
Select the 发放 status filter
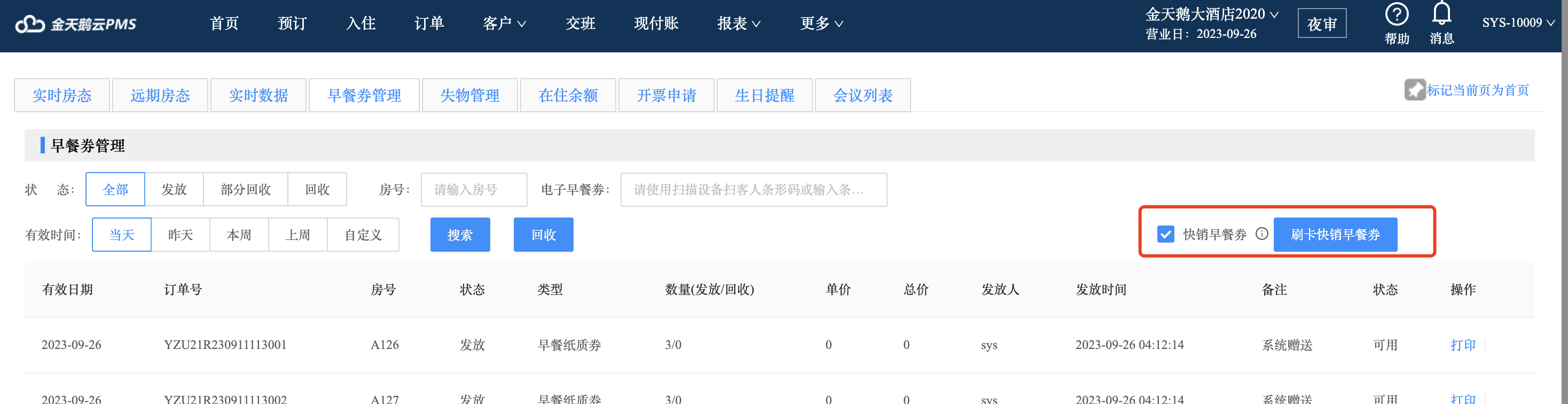coord(174,190)
